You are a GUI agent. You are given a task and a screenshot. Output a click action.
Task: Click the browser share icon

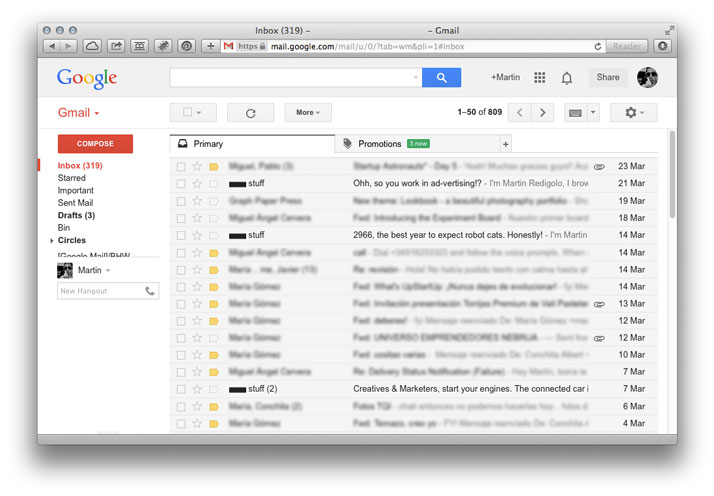[x=116, y=46]
